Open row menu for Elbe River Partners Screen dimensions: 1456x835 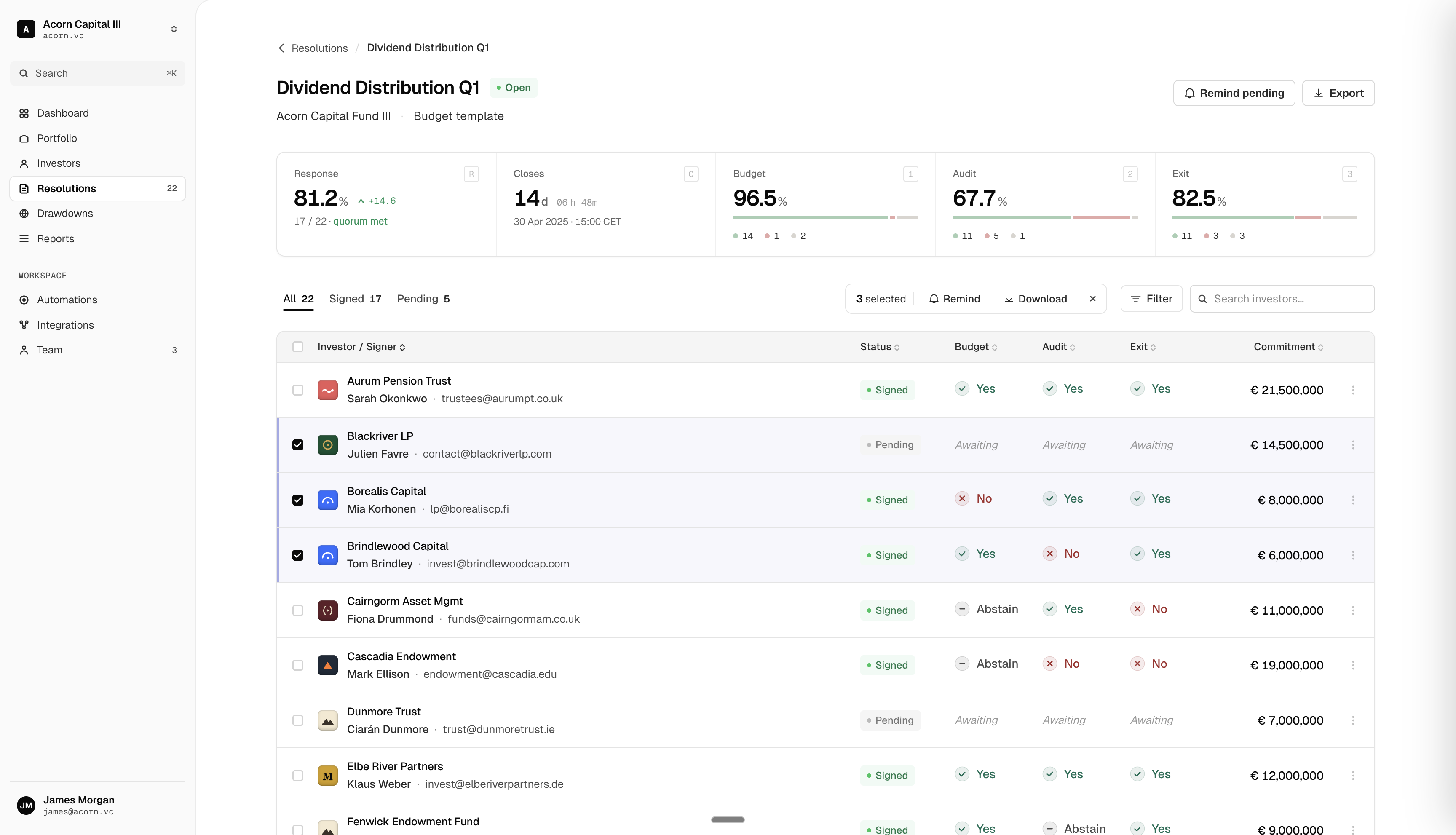coord(1353,775)
